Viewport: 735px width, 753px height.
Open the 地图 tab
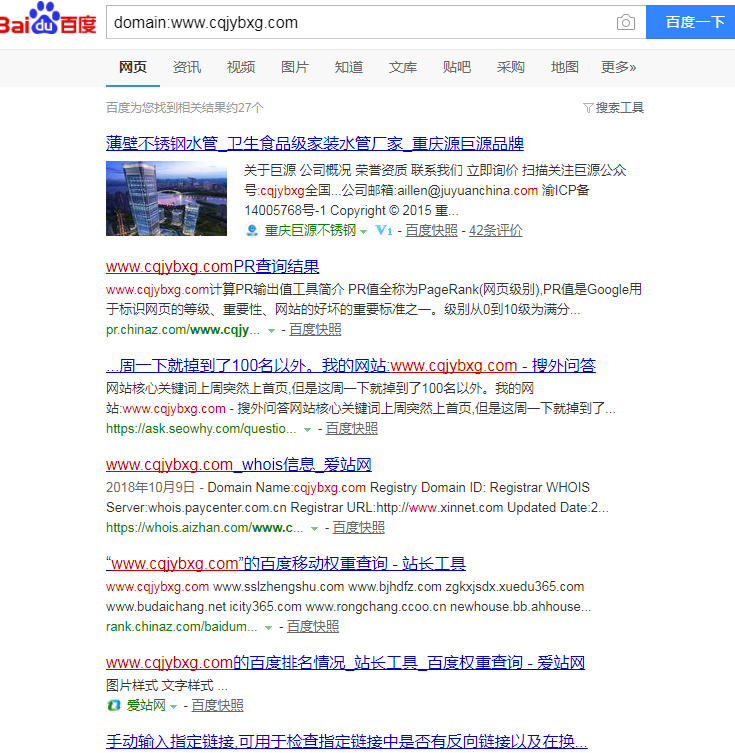565,68
